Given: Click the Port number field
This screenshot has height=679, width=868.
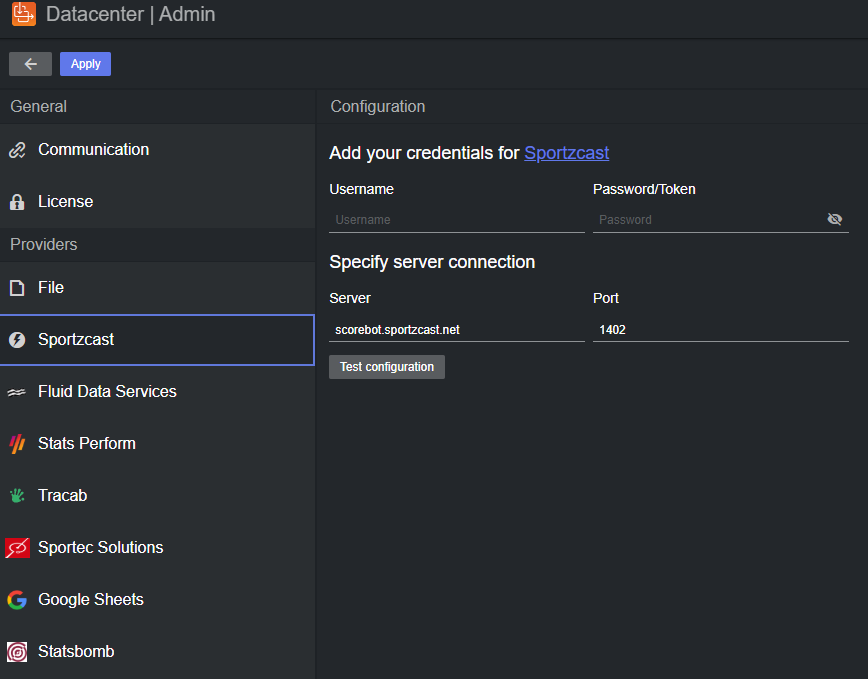Looking at the screenshot, I should click(x=720, y=329).
